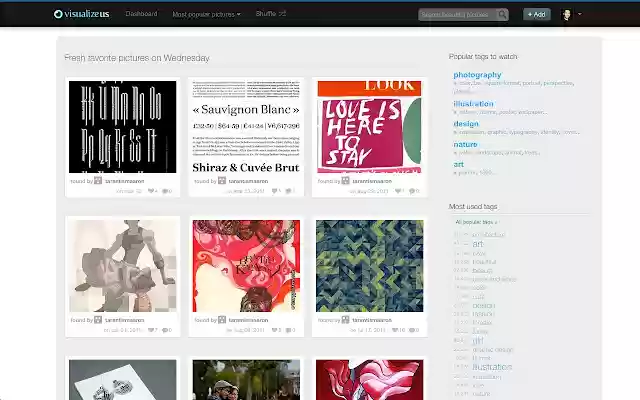Click illustration in the Most used tags list

[492, 367]
